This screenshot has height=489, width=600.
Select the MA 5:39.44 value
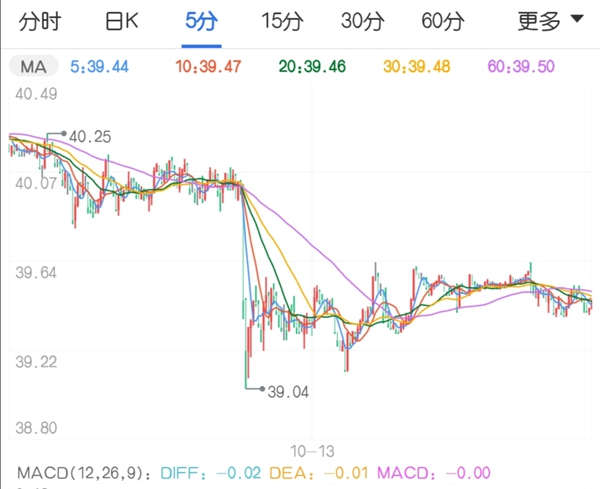[99, 67]
